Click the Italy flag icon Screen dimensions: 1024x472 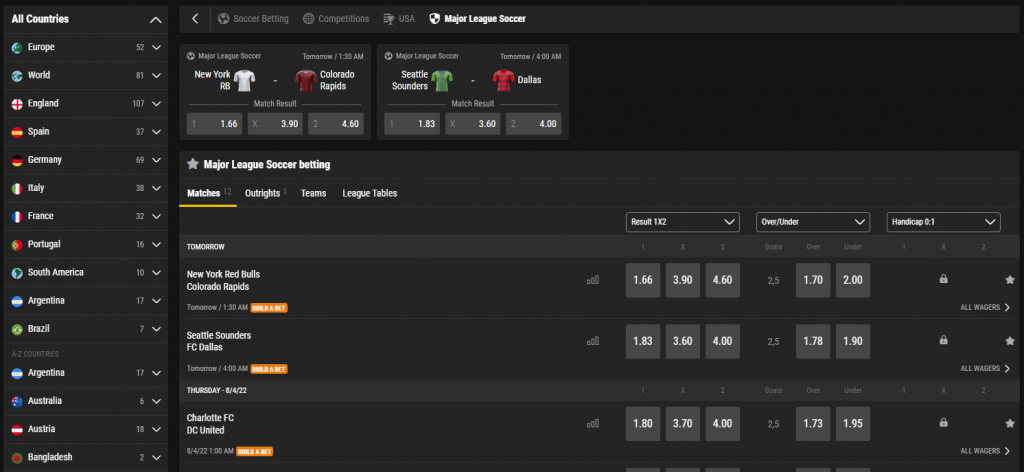pyautogui.click(x=17, y=188)
